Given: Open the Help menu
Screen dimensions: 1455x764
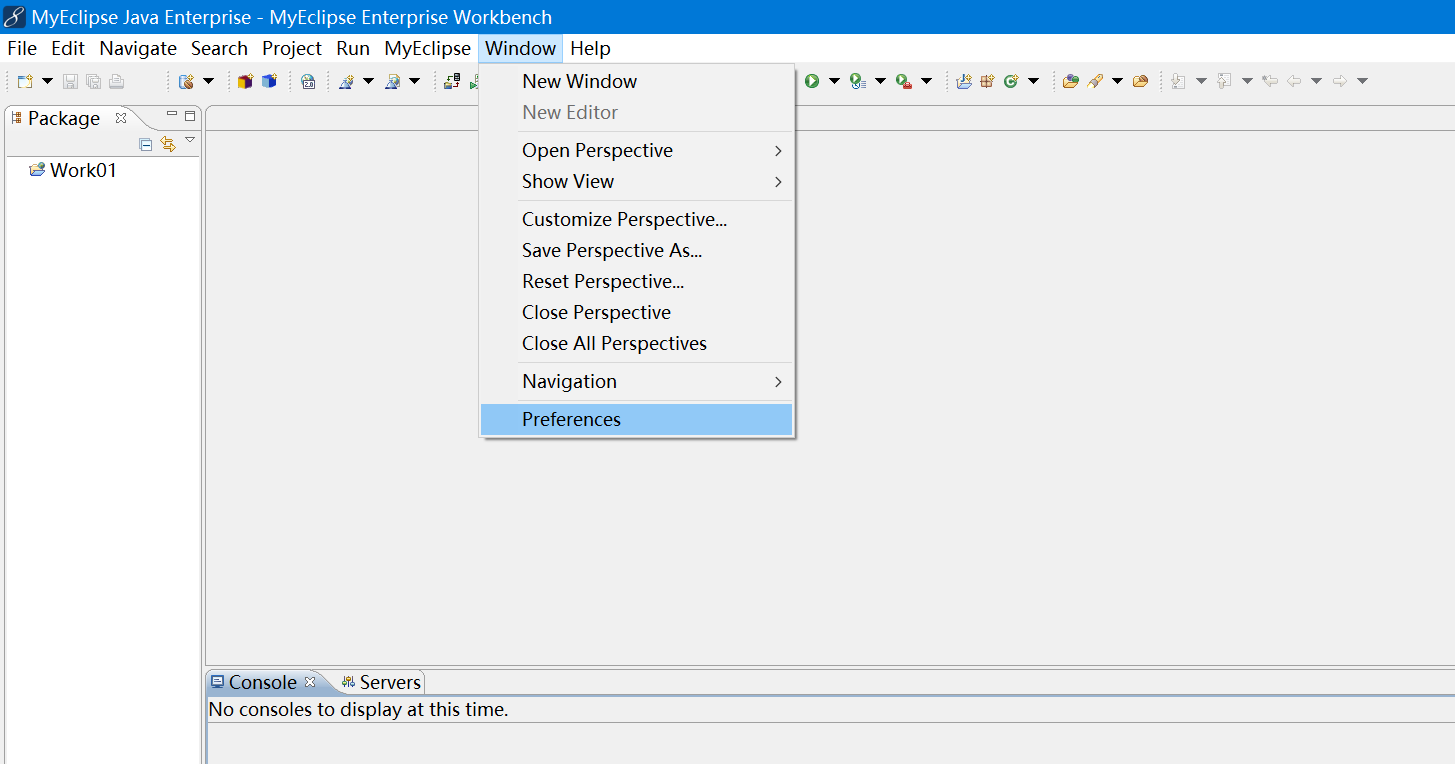Looking at the screenshot, I should (590, 48).
